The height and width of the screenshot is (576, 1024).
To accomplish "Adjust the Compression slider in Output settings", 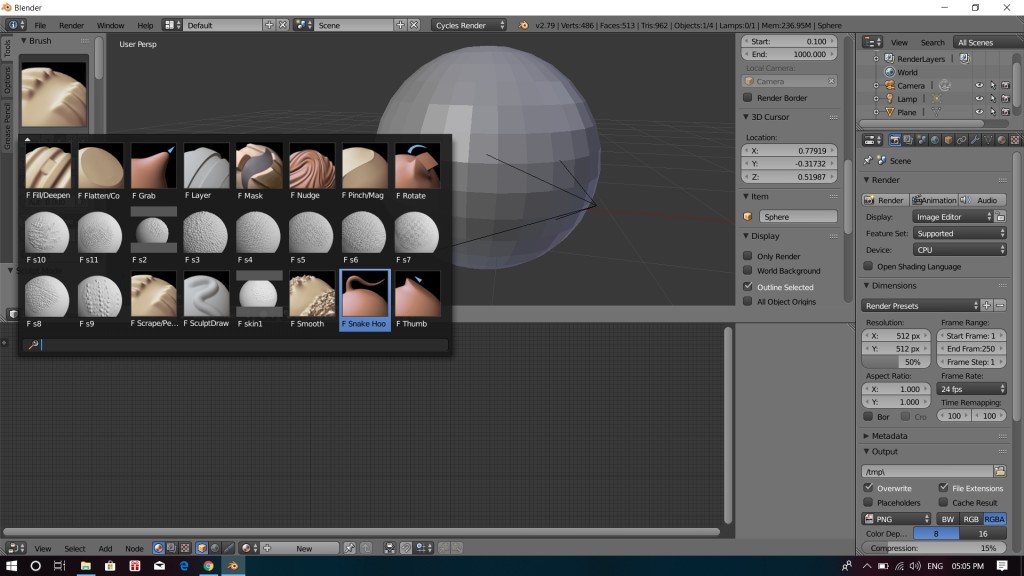I will coord(935,547).
